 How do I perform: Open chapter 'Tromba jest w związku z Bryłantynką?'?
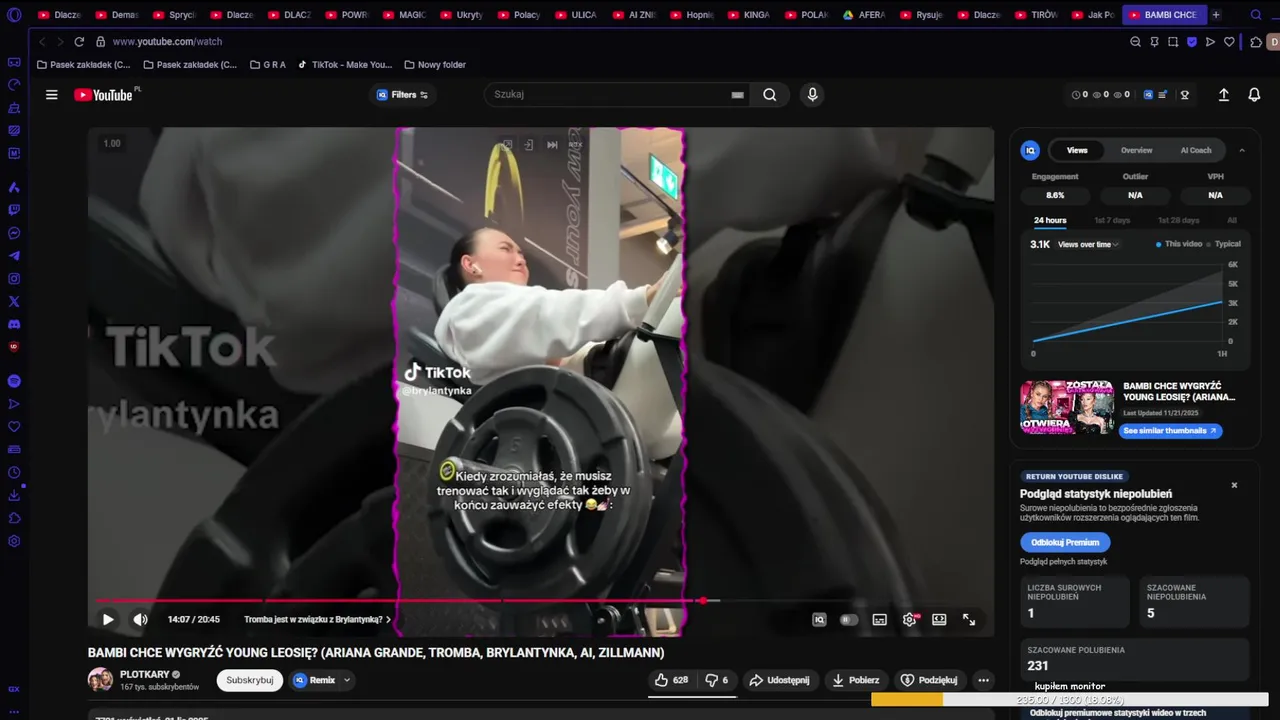(317, 619)
